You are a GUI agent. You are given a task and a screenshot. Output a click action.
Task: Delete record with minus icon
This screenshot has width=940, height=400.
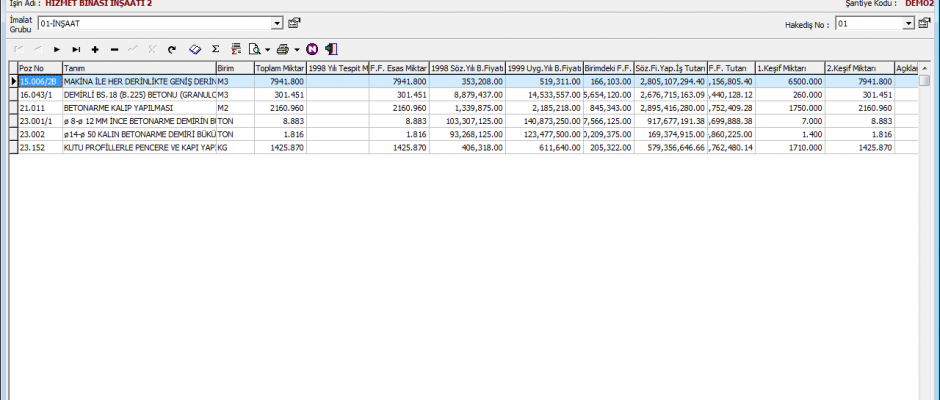point(114,48)
